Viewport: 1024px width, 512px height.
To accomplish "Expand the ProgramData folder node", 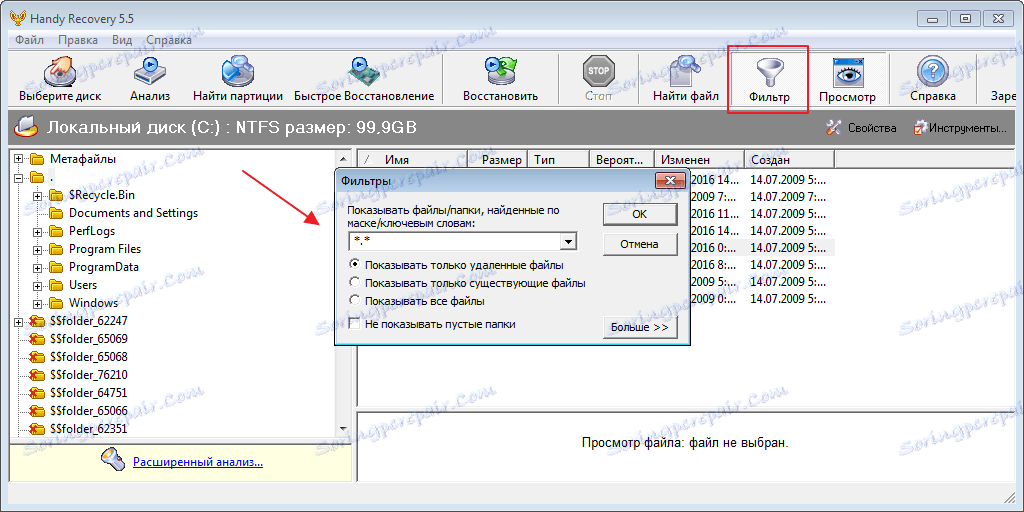I will click(37, 267).
